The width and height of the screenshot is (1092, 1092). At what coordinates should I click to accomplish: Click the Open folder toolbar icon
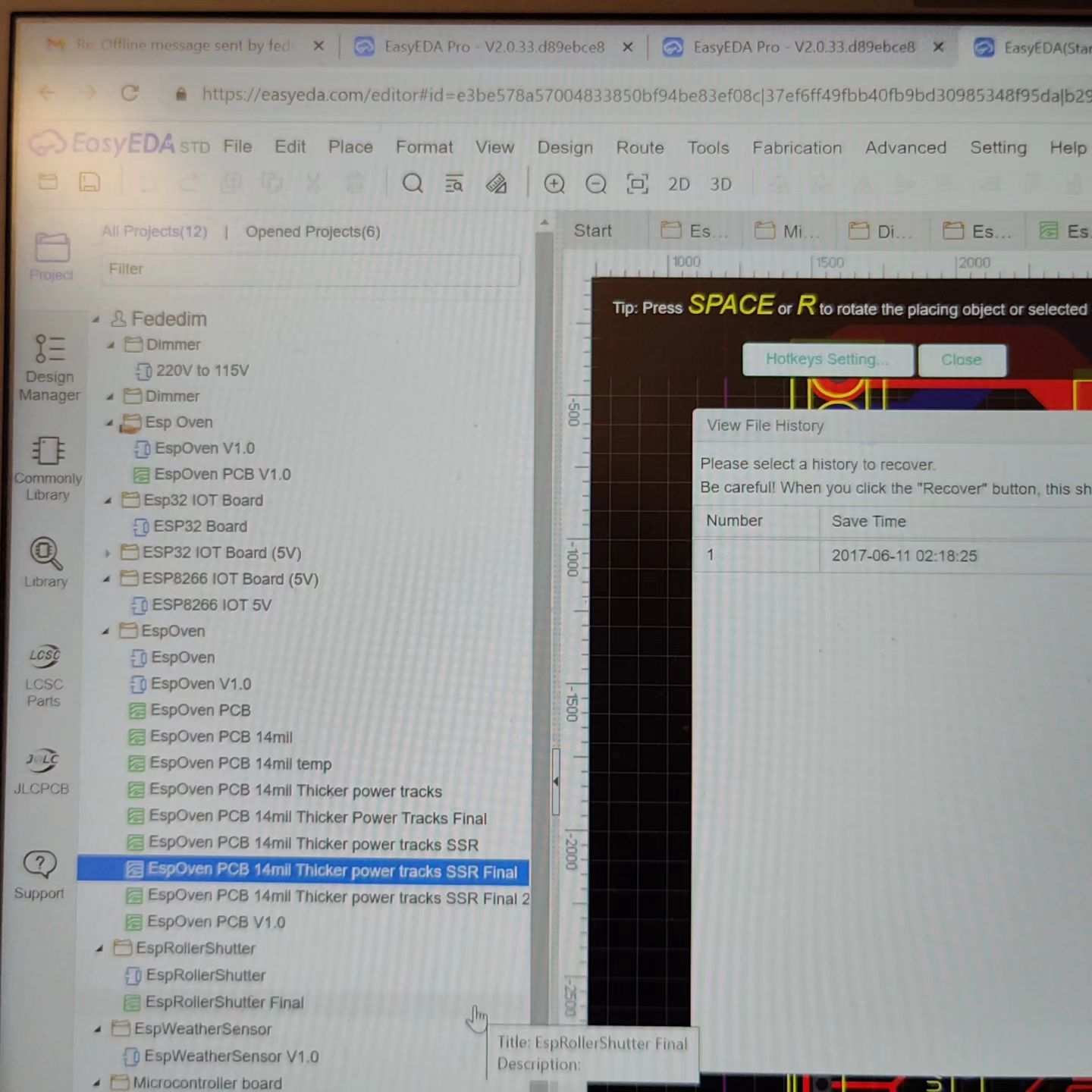[48, 182]
